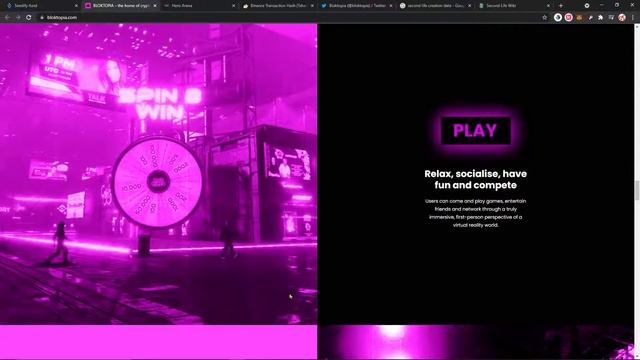Bookmark this page with the star icon

(x=544, y=18)
